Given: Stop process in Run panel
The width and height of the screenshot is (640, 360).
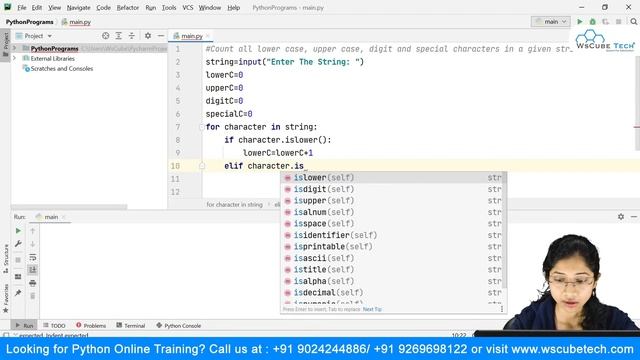Looking at the screenshot, I should (x=18, y=260).
